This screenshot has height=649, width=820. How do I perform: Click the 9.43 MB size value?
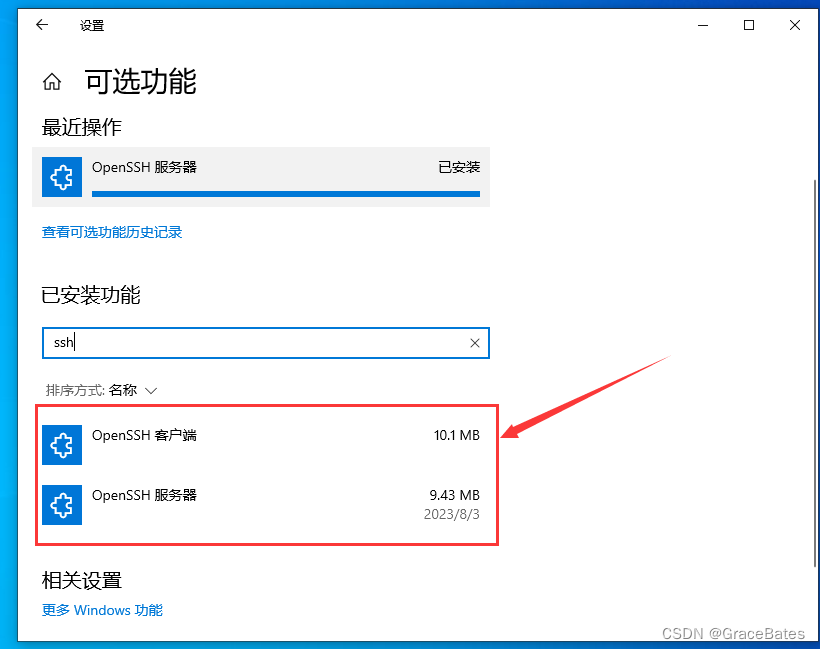(x=454, y=495)
